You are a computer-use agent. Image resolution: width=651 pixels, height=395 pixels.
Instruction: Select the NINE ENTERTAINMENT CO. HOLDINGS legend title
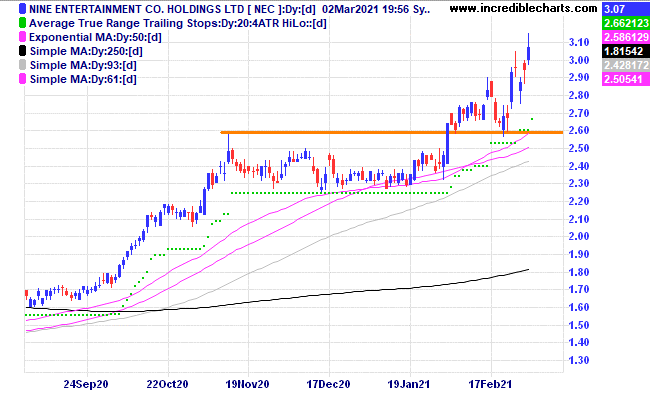click(230, 9)
